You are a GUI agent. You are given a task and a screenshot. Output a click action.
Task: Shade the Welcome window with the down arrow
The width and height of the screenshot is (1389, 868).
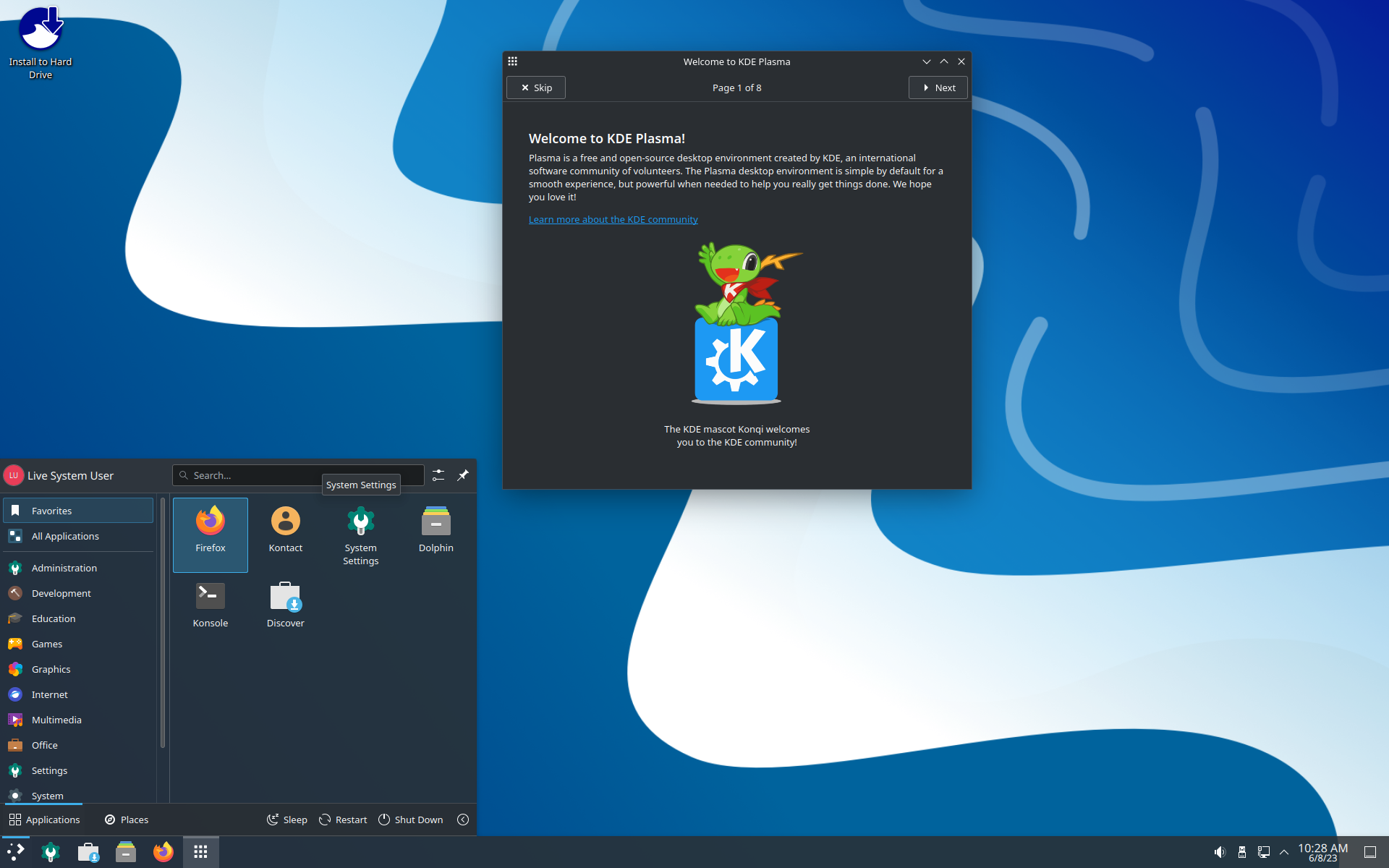pos(927,61)
